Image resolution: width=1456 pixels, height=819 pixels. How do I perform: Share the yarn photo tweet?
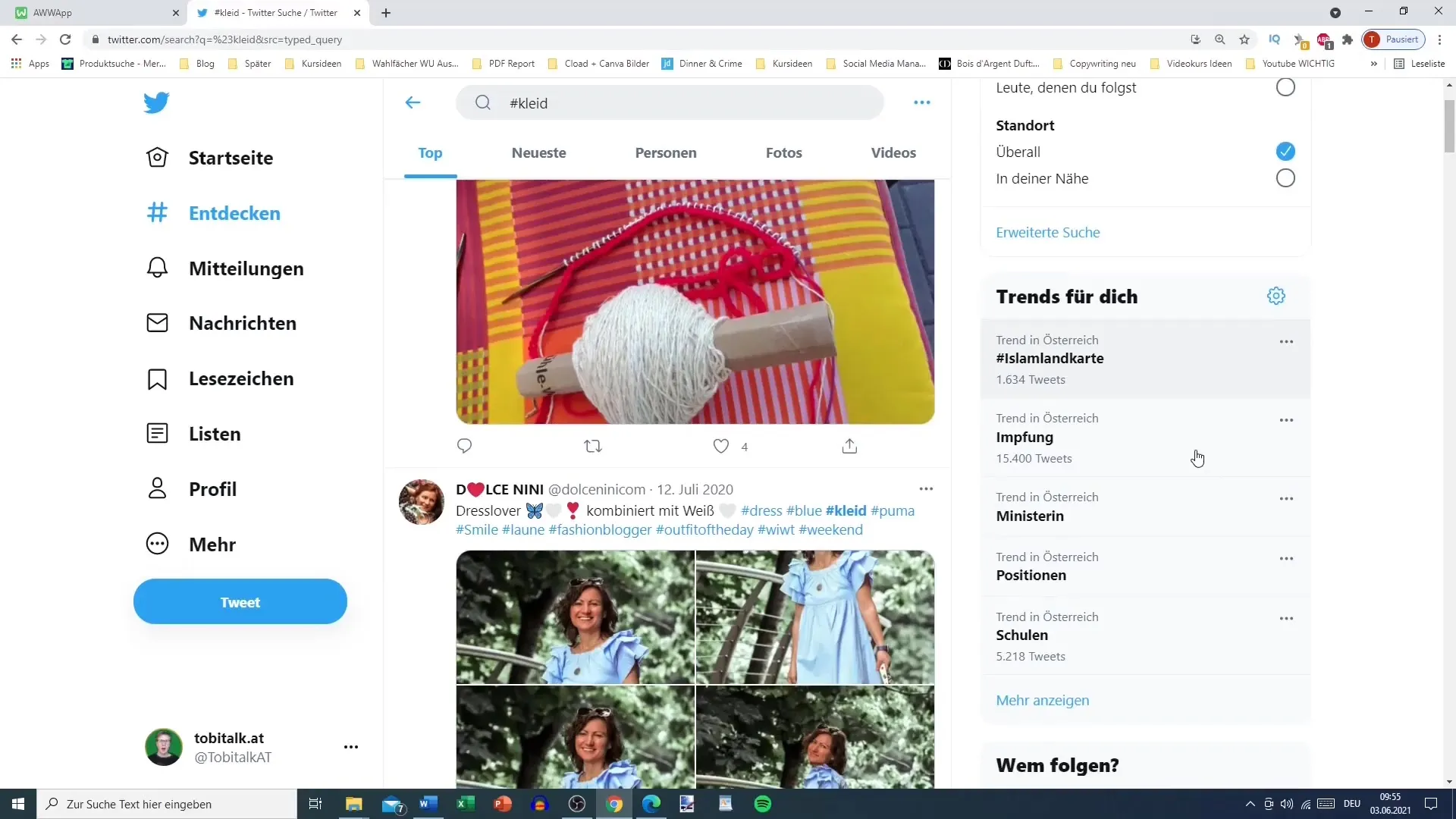(849, 446)
